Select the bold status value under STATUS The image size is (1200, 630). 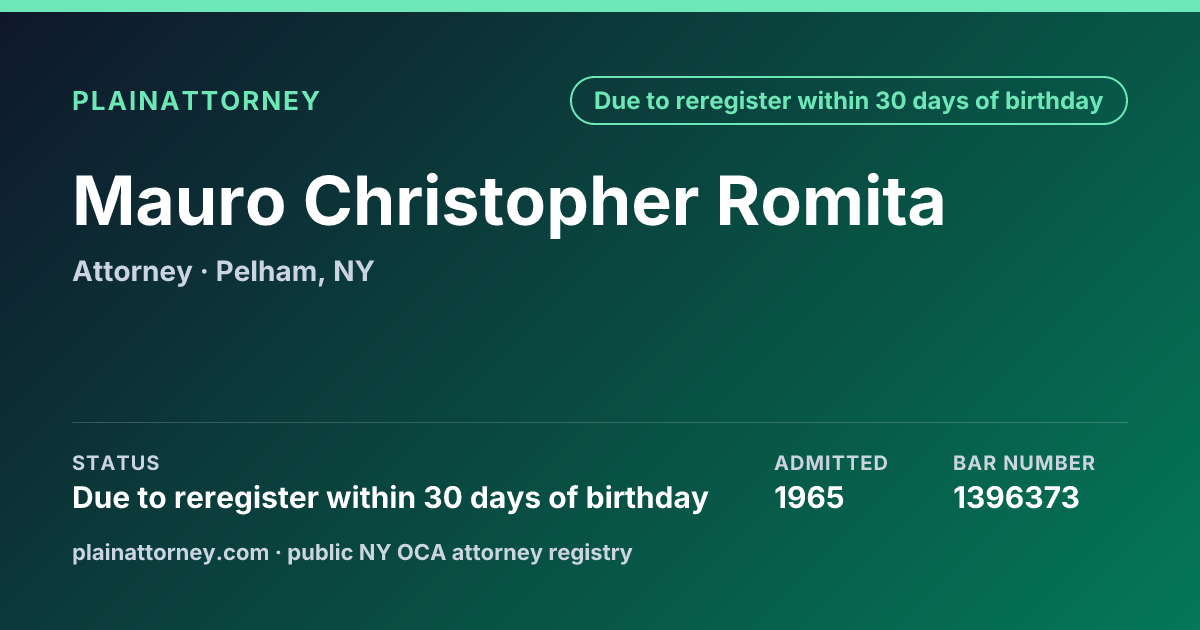pos(390,497)
